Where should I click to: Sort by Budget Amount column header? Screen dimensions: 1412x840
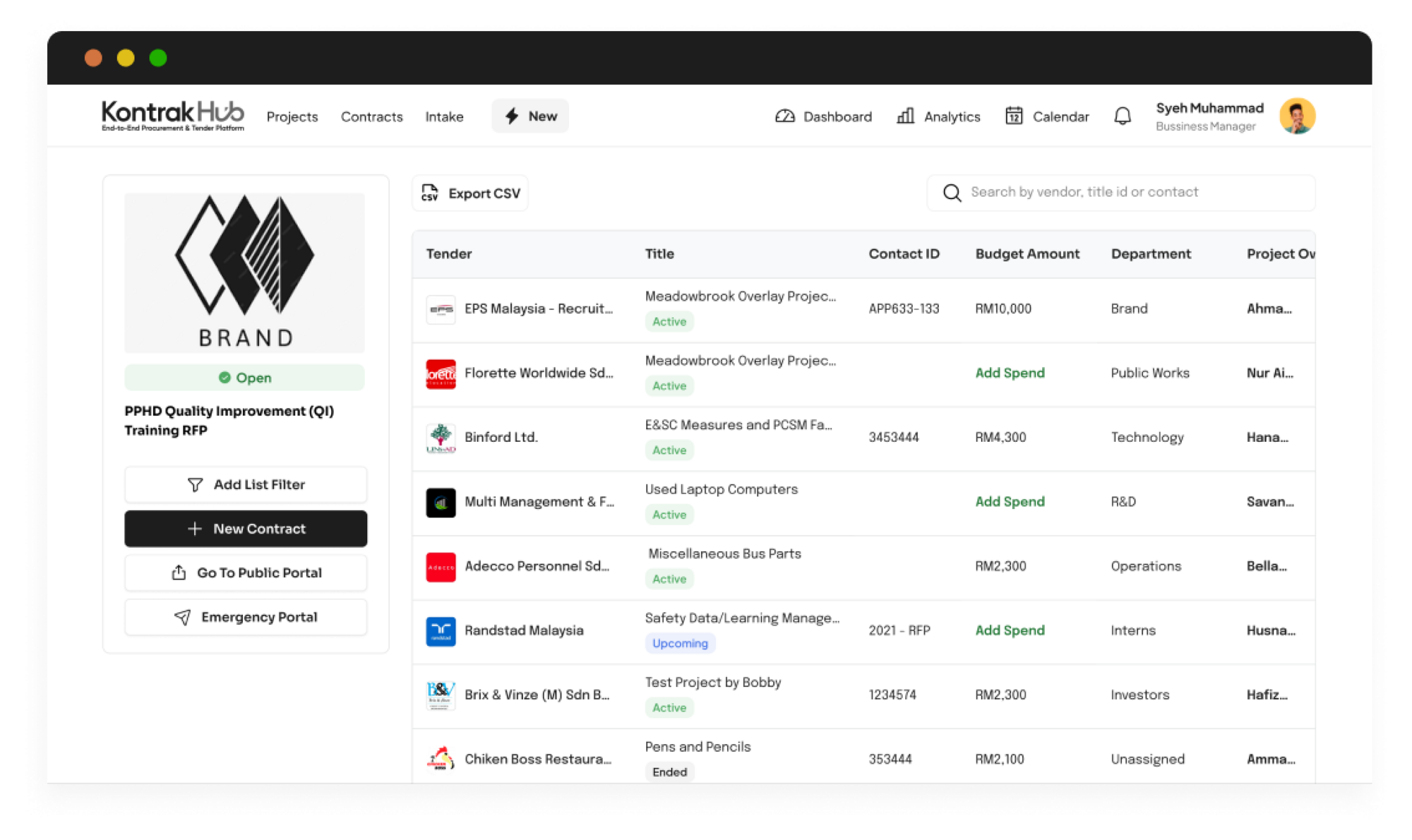tap(1027, 253)
